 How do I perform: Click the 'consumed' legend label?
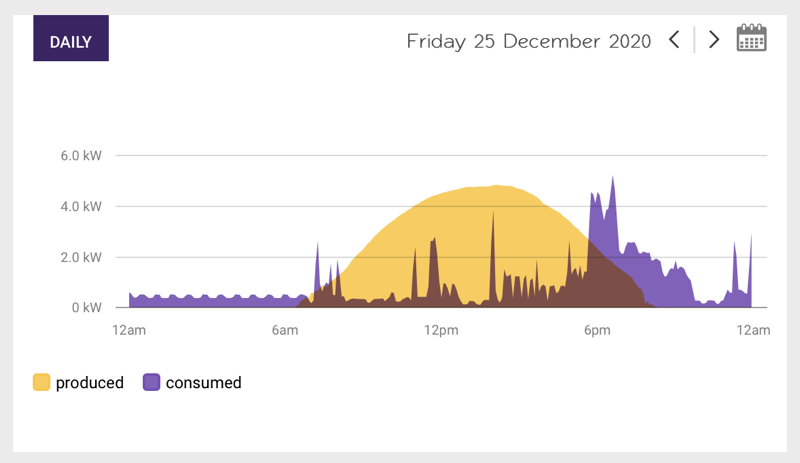203,382
